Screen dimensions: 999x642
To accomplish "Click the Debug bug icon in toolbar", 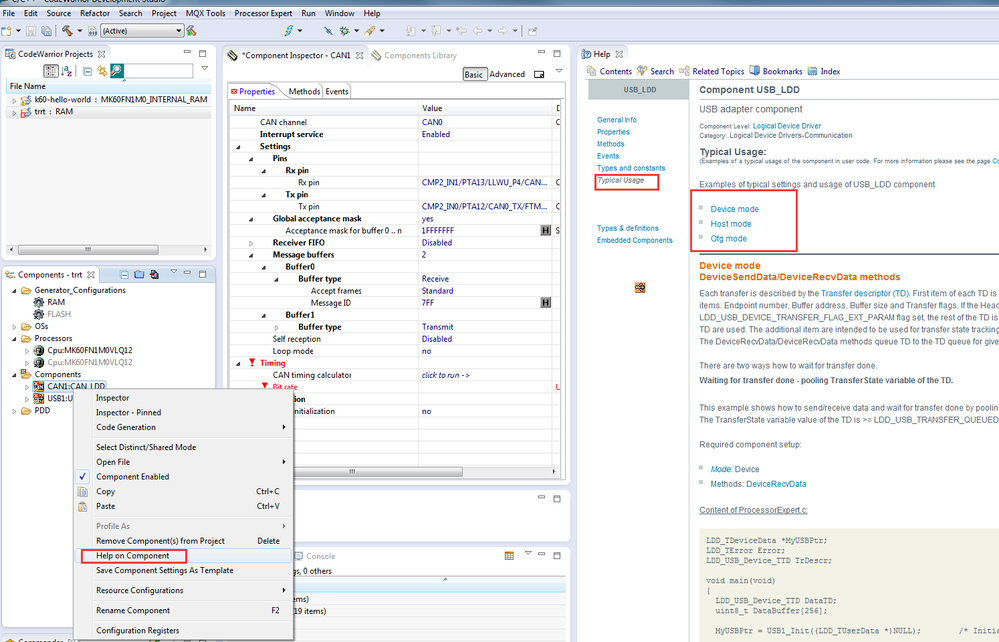I will pyautogui.click(x=345, y=31).
